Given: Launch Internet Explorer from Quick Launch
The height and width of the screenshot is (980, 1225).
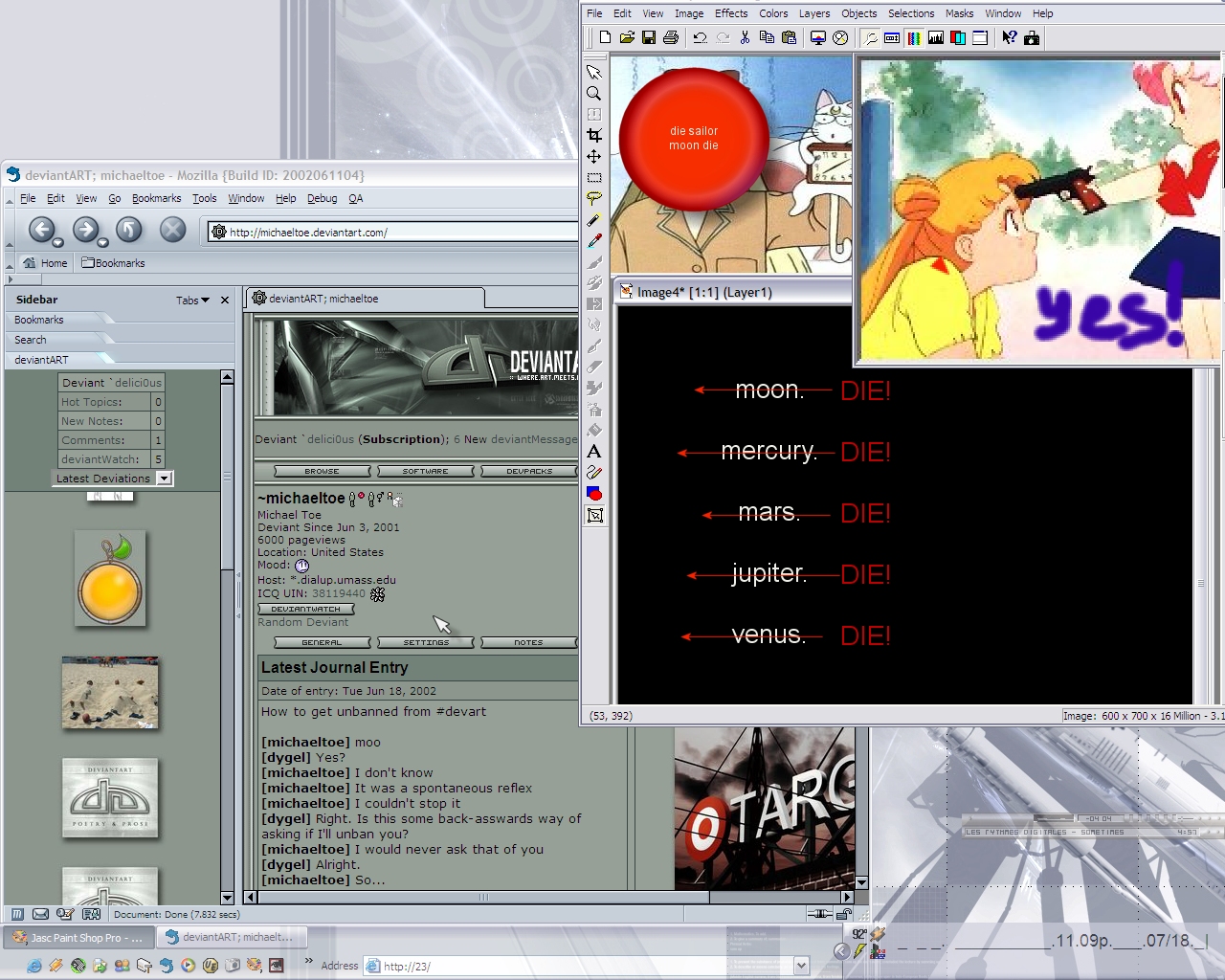Looking at the screenshot, I should coord(34,966).
